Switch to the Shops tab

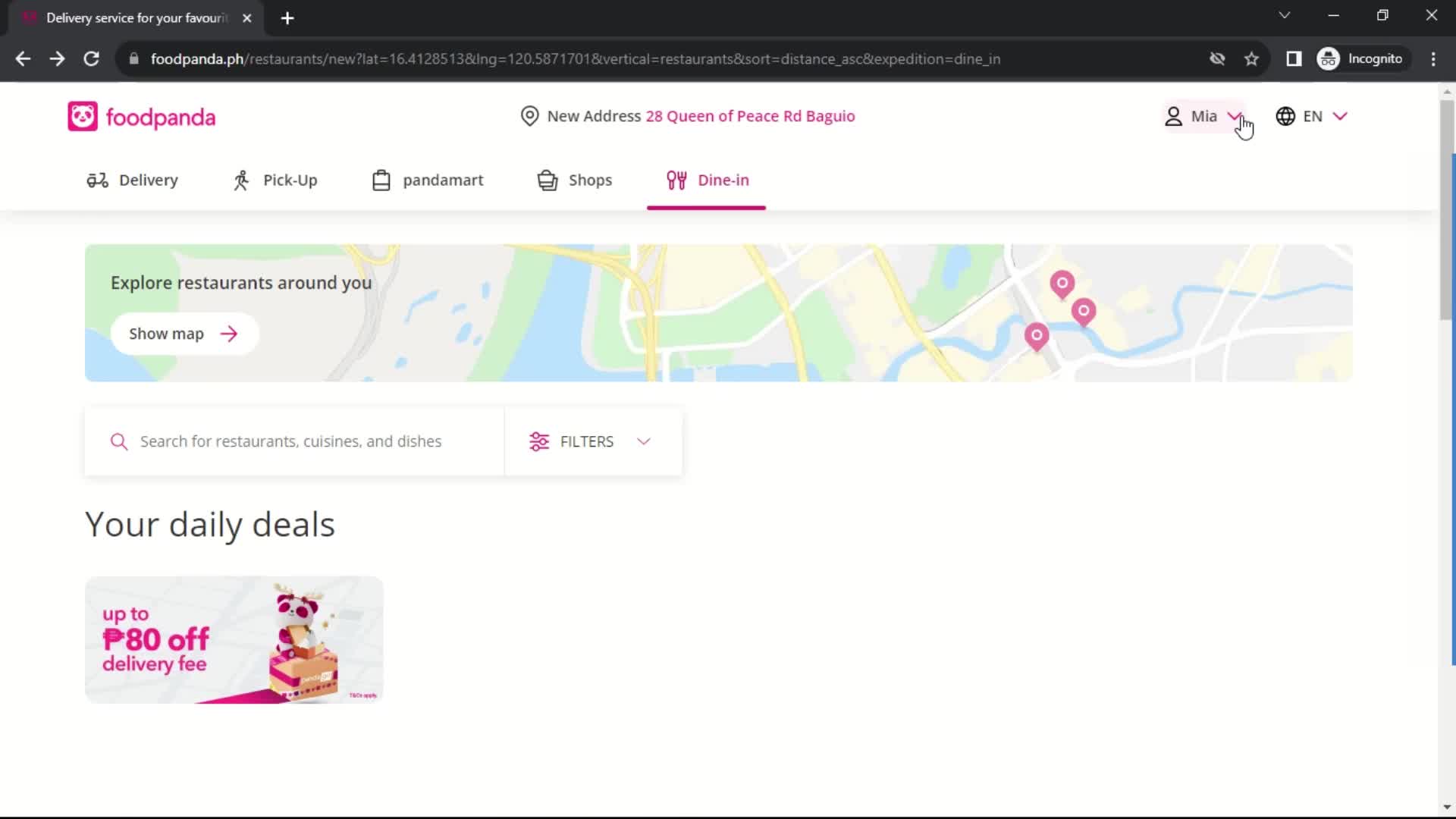[575, 180]
